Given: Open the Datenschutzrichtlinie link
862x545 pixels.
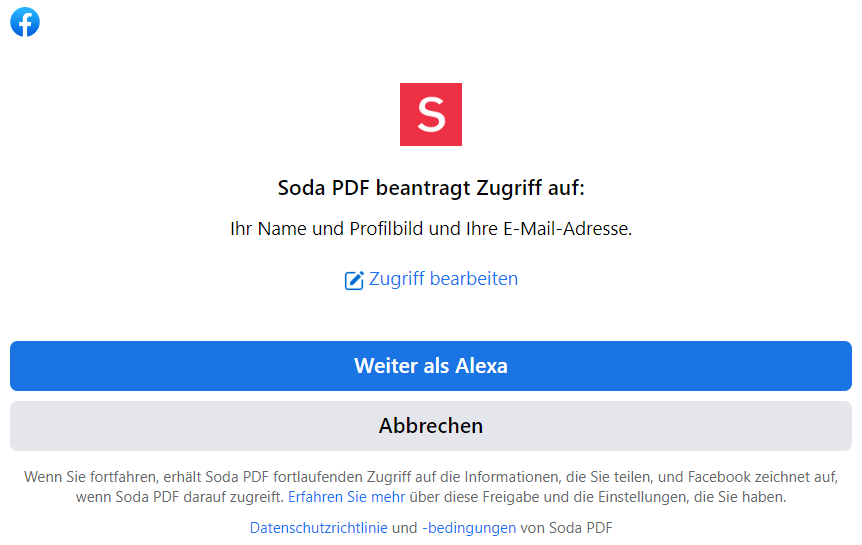Looking at the screenshot, I should click(x=319, y=528).
